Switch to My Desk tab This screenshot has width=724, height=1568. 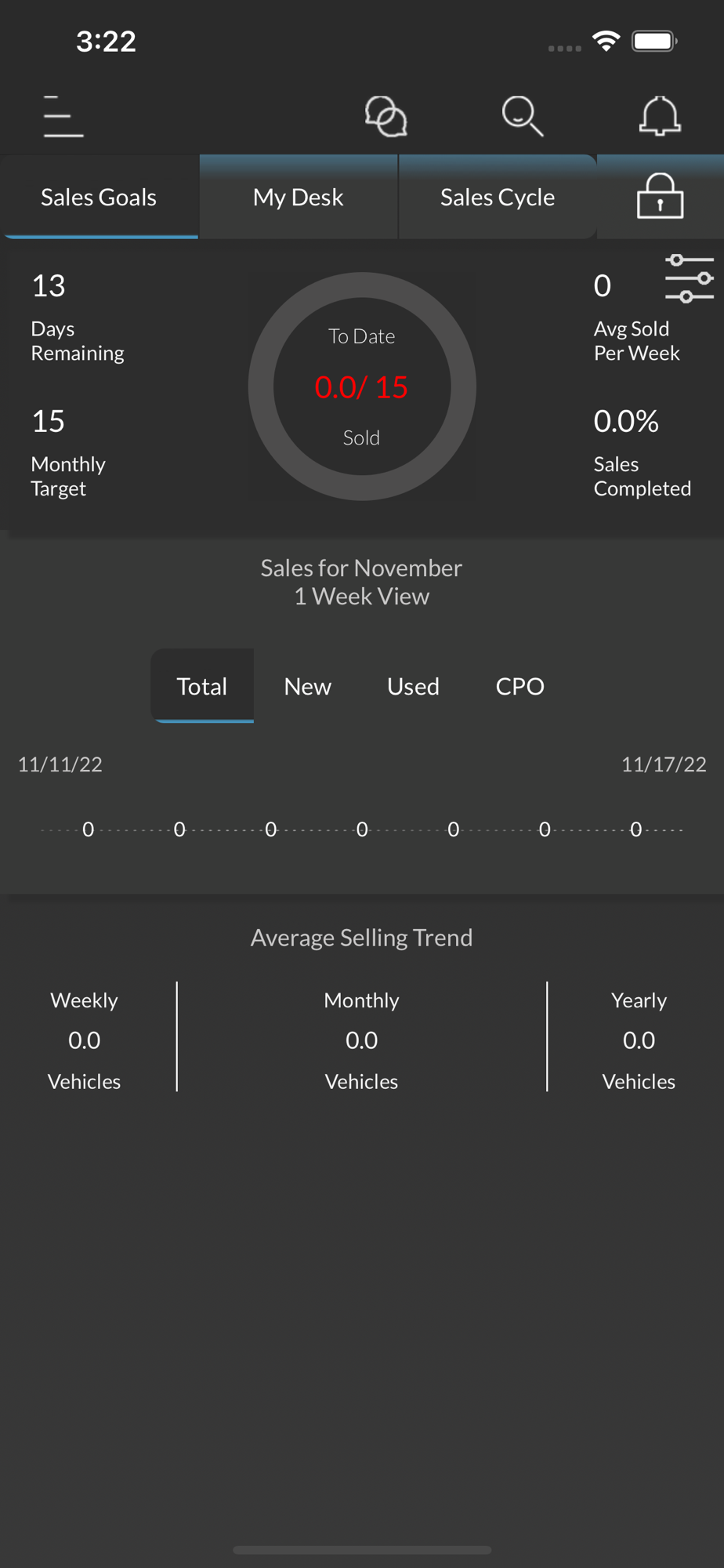click(x=299, y=197)
